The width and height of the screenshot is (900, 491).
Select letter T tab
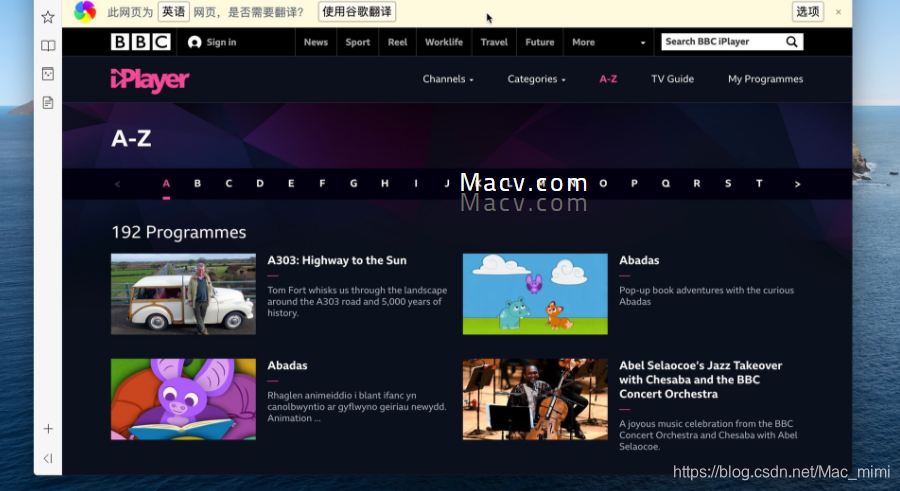click(759, 184)
